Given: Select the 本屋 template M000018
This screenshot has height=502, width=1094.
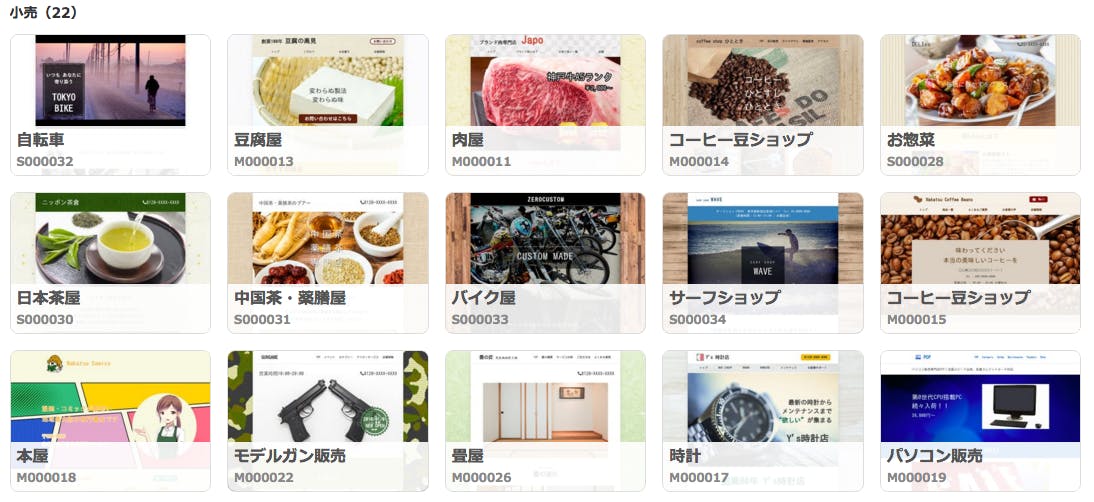Looking at the screenshot, I should pos(110,420).
